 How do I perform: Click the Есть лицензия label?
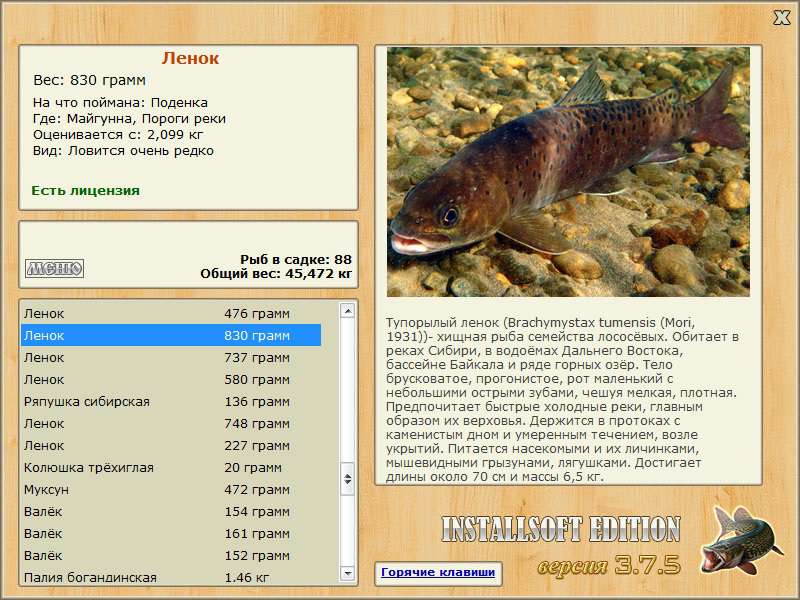click(85, 190)
